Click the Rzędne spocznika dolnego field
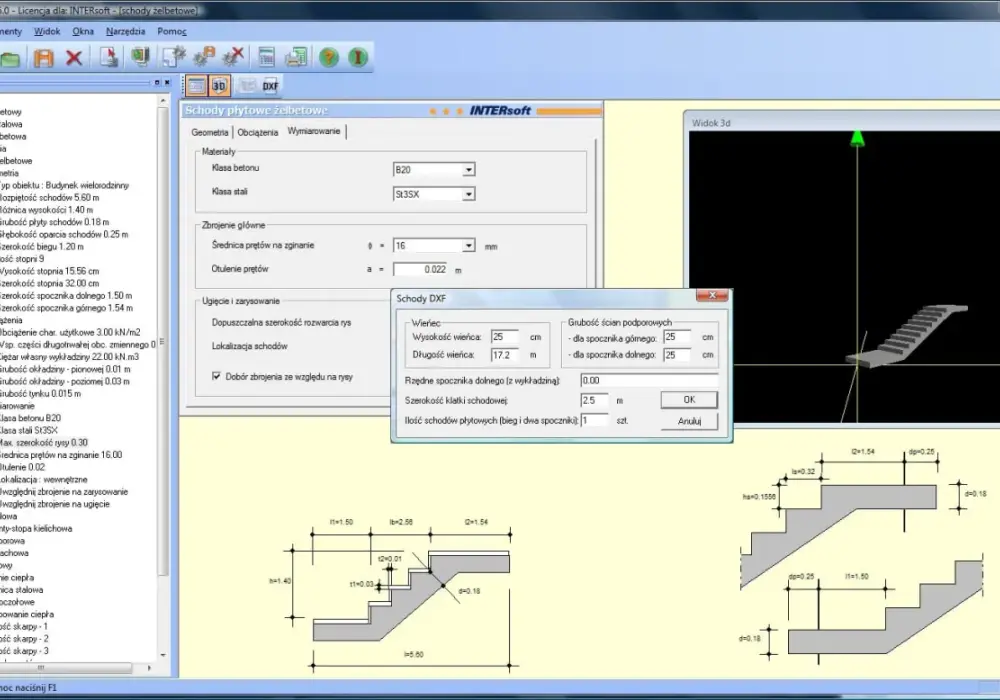 (x=649, y=381)
